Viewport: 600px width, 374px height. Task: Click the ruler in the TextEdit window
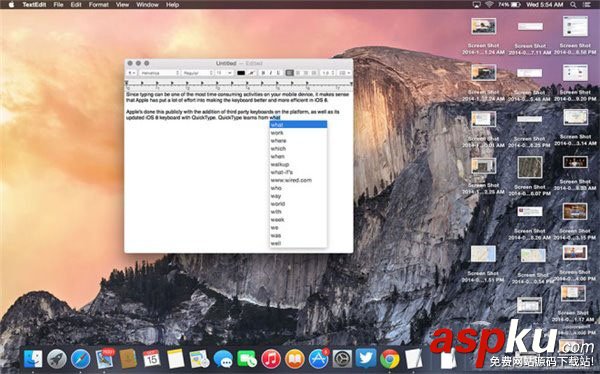[x=239, y=85]
